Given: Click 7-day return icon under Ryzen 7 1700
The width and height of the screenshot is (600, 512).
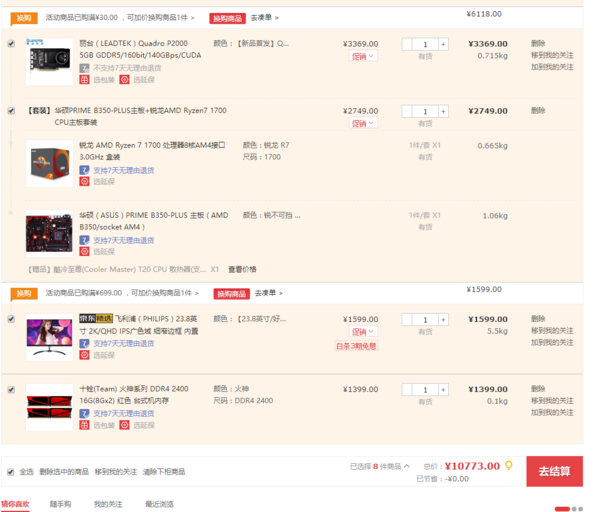Looking at the screenshot, I should click(x=84, y=170).
